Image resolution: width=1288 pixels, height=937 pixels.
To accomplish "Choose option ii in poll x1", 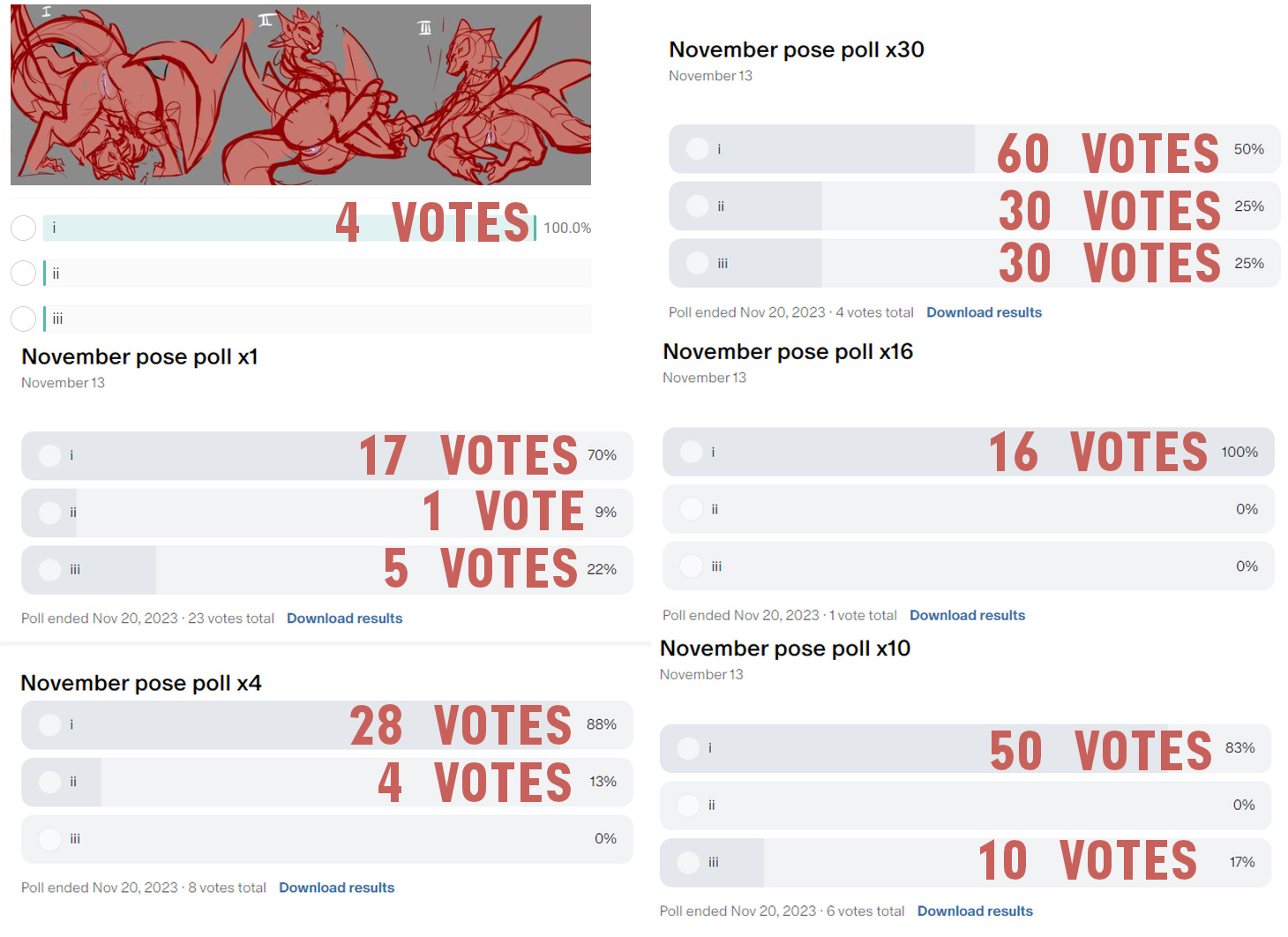I will [x=327, y=513].
